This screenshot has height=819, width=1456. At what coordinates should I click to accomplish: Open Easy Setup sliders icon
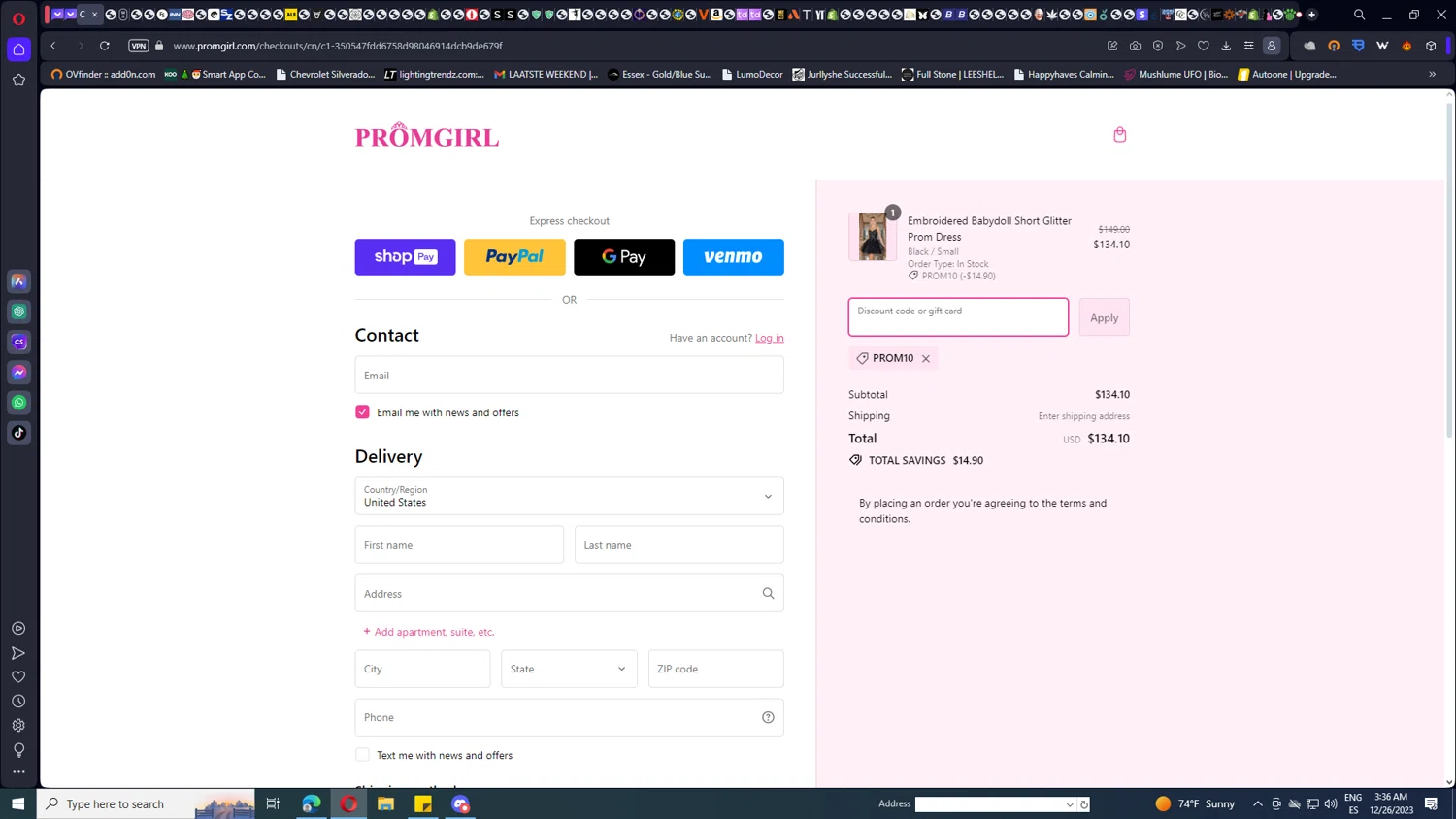pos(1248,46)
